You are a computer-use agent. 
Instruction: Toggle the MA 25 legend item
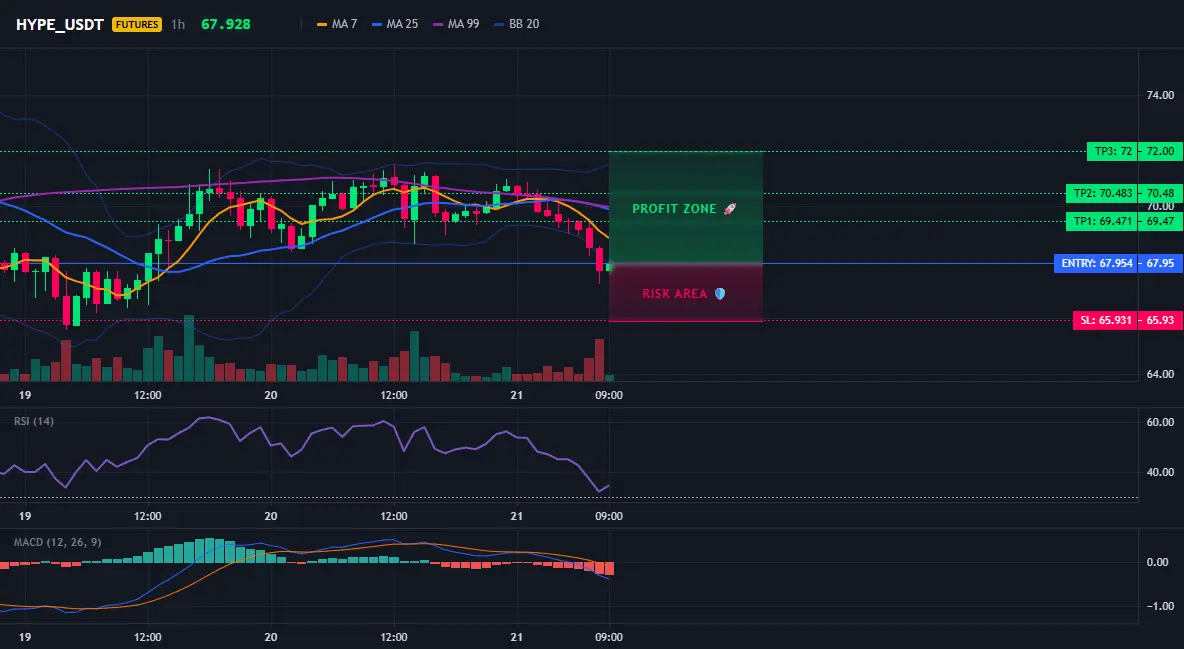(x=395, y=24)
